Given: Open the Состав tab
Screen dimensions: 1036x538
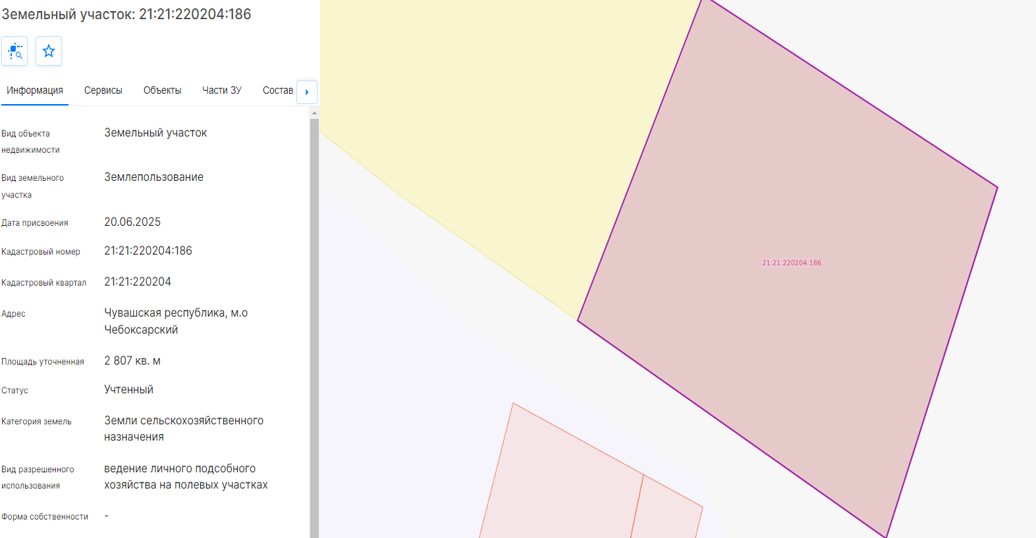Looking at the screenshot, I should coord(278,91).
